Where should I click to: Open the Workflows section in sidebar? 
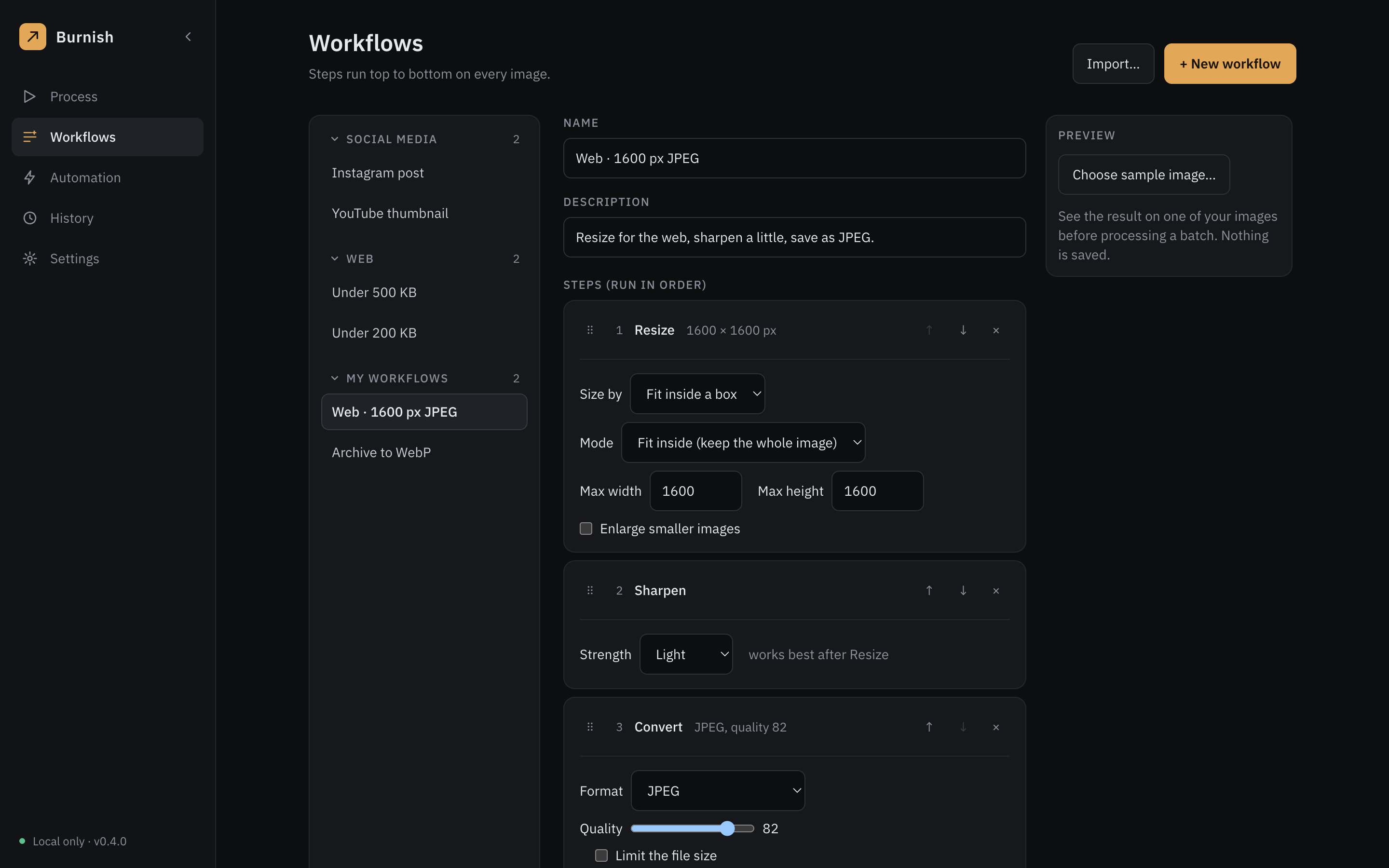[x=108, y=136]
